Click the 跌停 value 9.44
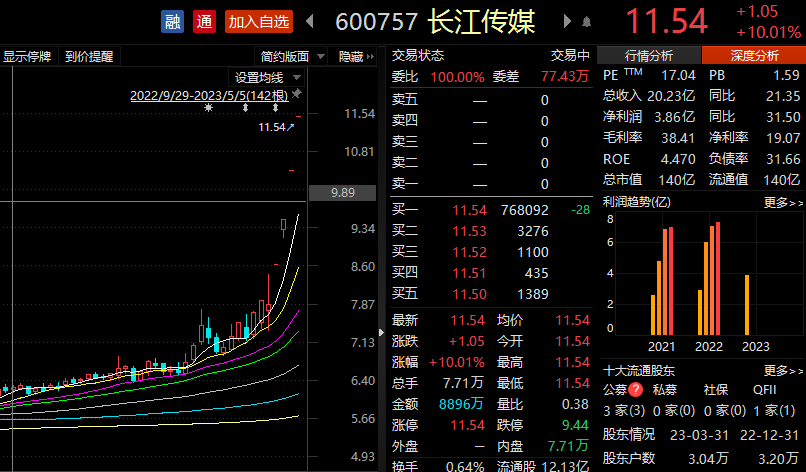Screen dimensions: 806x472 [x=575, y=425]
